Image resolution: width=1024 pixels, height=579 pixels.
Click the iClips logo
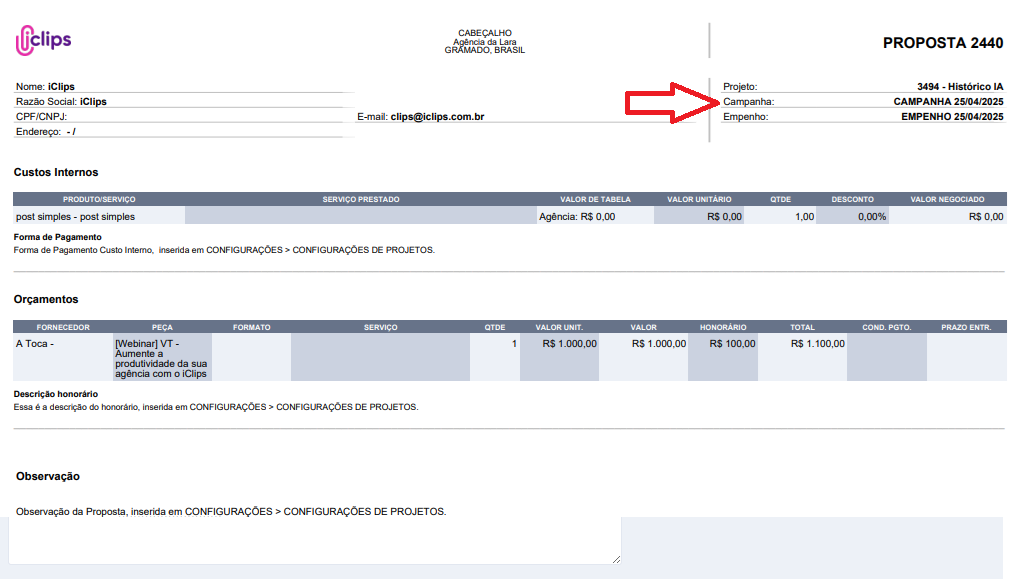(x=43, y=40)
